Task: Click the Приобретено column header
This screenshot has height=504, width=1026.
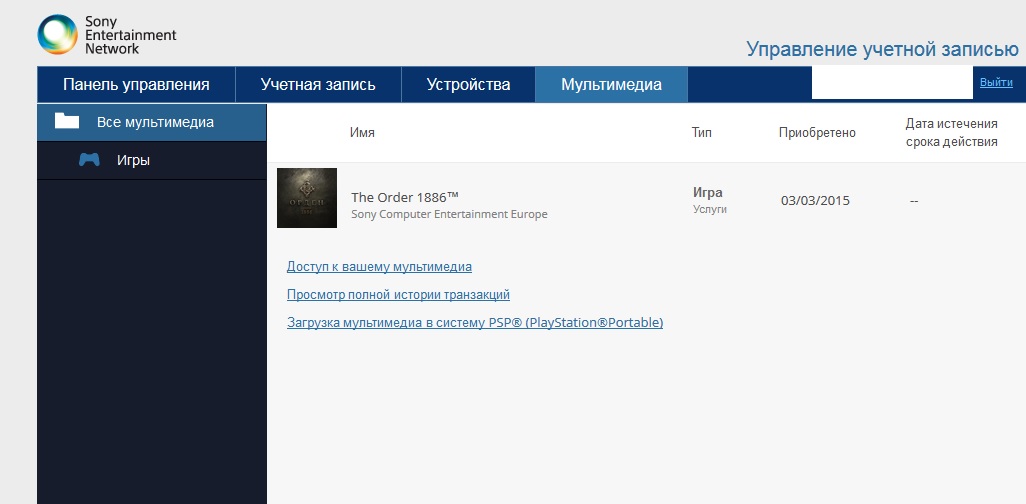Action: click(817, 133)
